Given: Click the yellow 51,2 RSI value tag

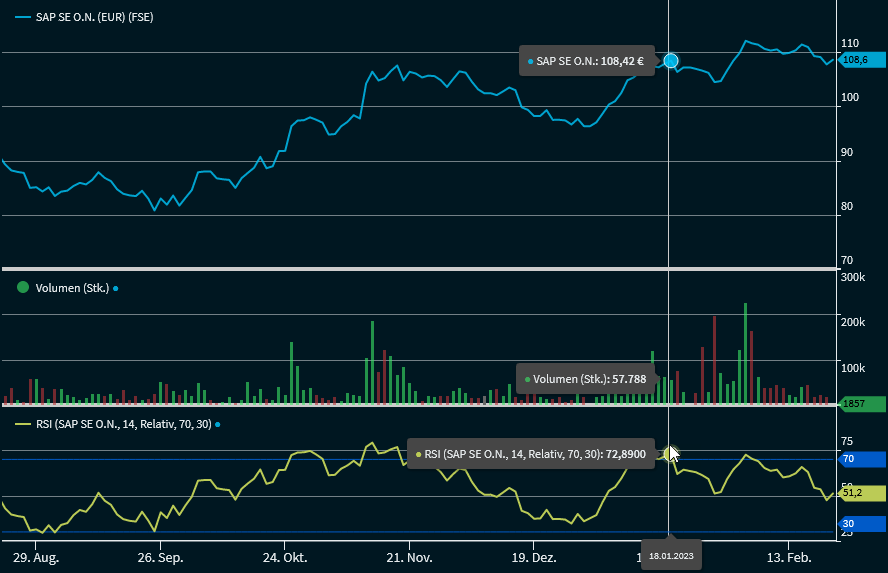Looking at the screenshot, I should pos(860,493).
